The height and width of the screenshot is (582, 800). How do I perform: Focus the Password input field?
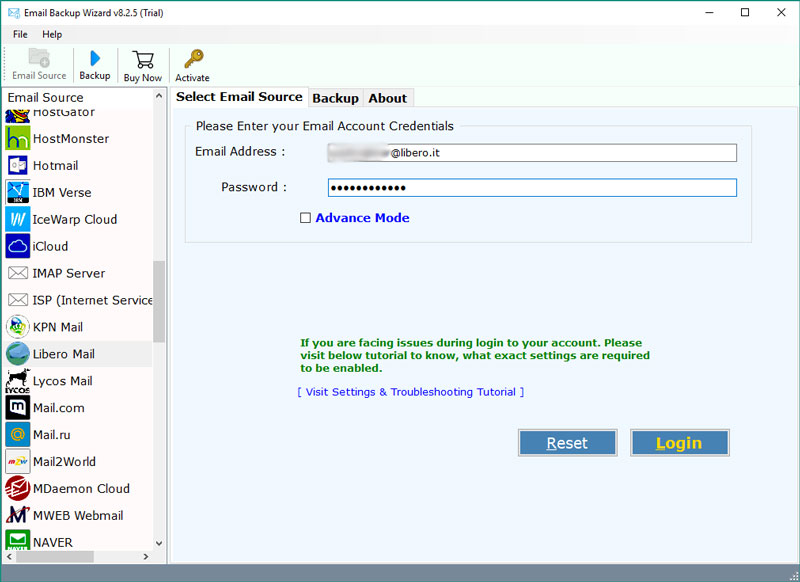pyautogui.click(x=532, y=188)
